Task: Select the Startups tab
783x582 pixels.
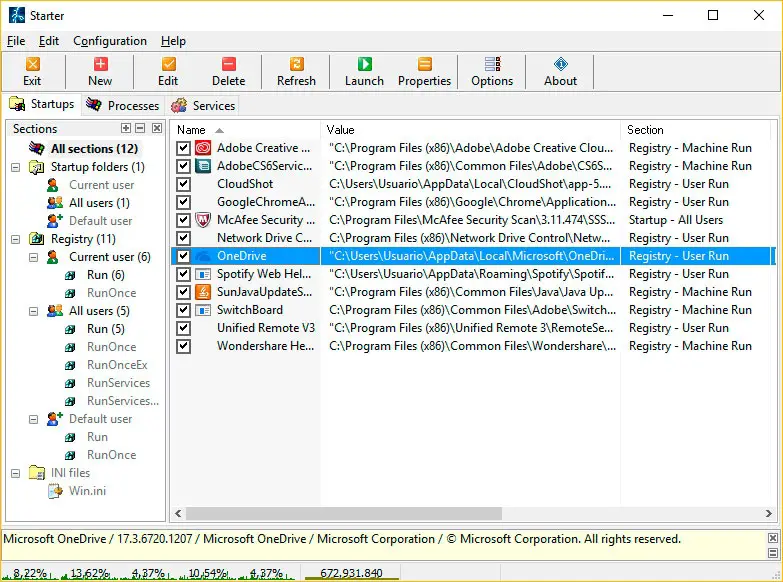Action: pos(42,104)
